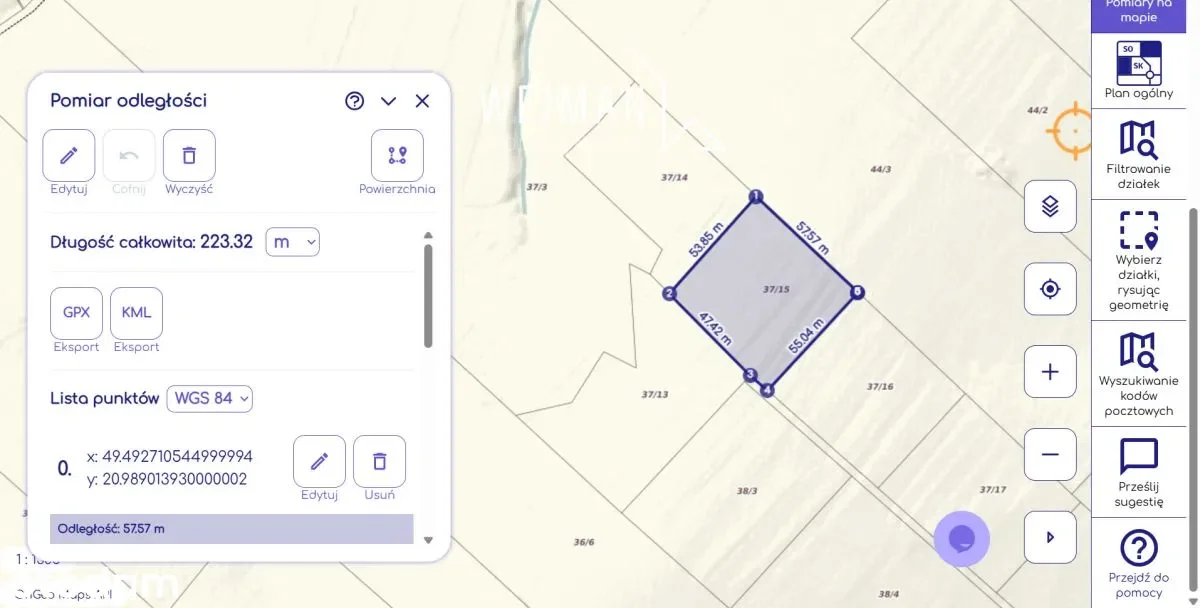Open the chat bubble widget

pos(961,539)
